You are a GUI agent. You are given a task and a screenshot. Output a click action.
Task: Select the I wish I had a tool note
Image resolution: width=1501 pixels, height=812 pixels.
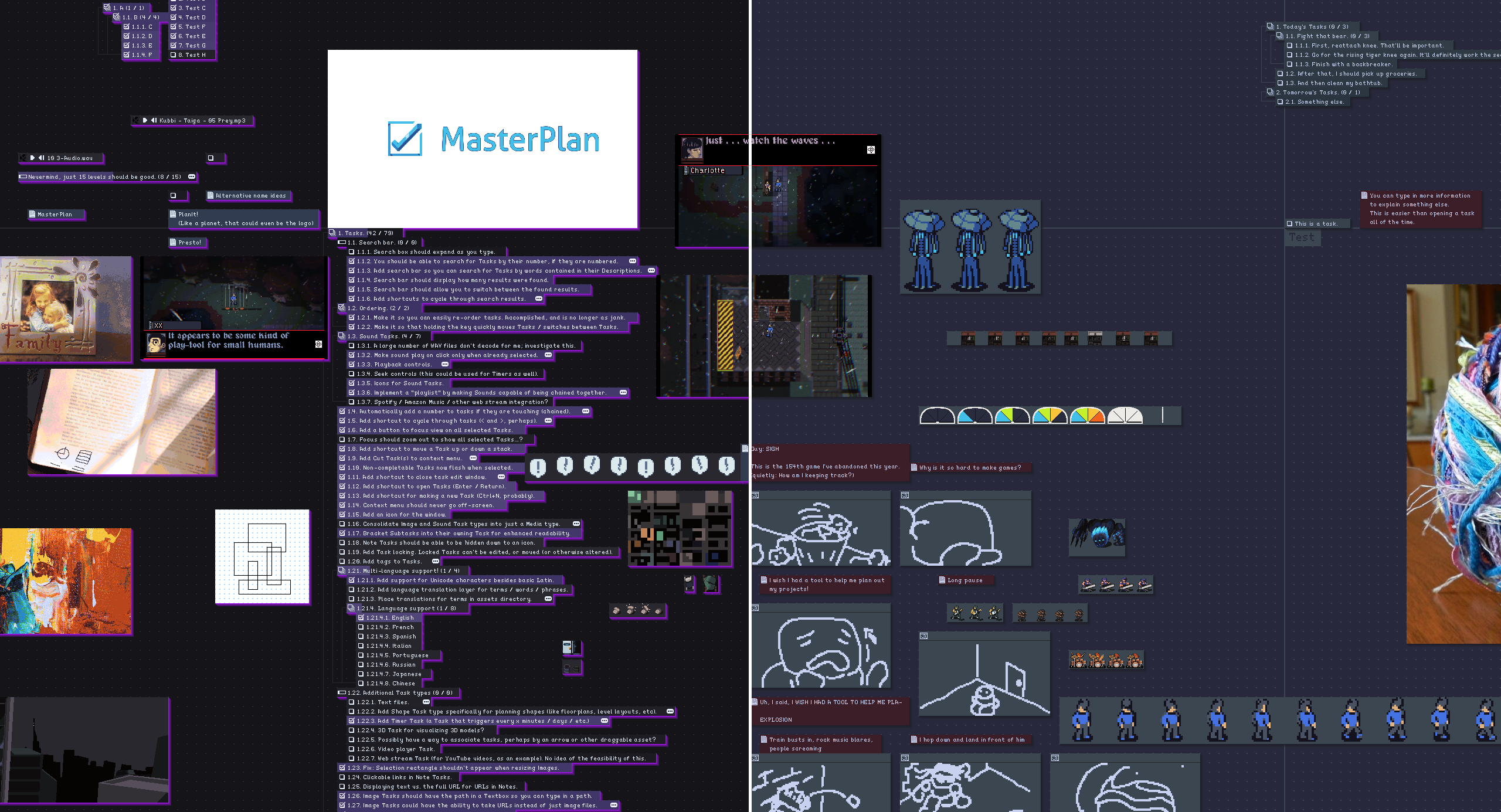pos(826,585)
